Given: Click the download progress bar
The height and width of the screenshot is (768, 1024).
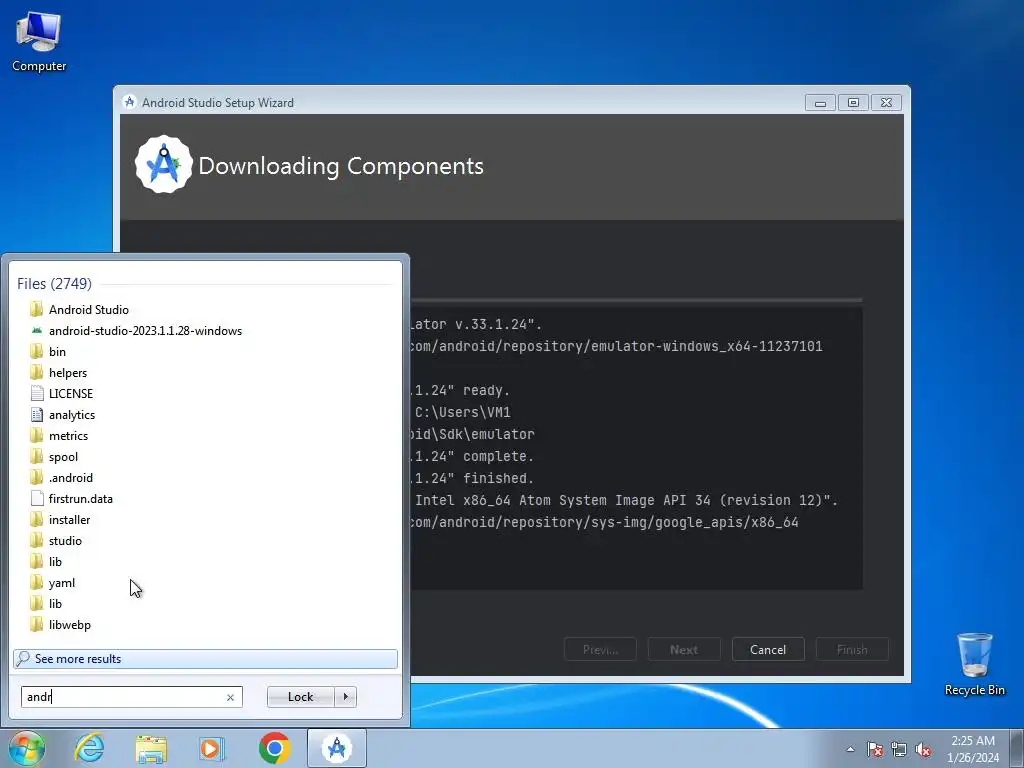Looking at the screenshot, I should click(636, 300).
